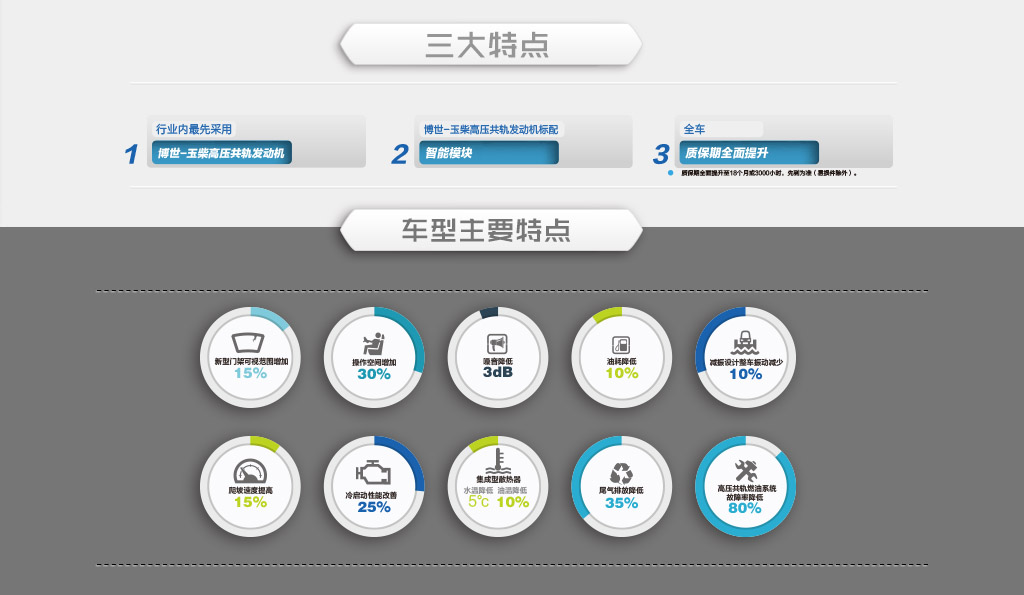
Task: Click the blue 博世-玉柴高压共轨发动机 button
Action: (x=220, y=153)
